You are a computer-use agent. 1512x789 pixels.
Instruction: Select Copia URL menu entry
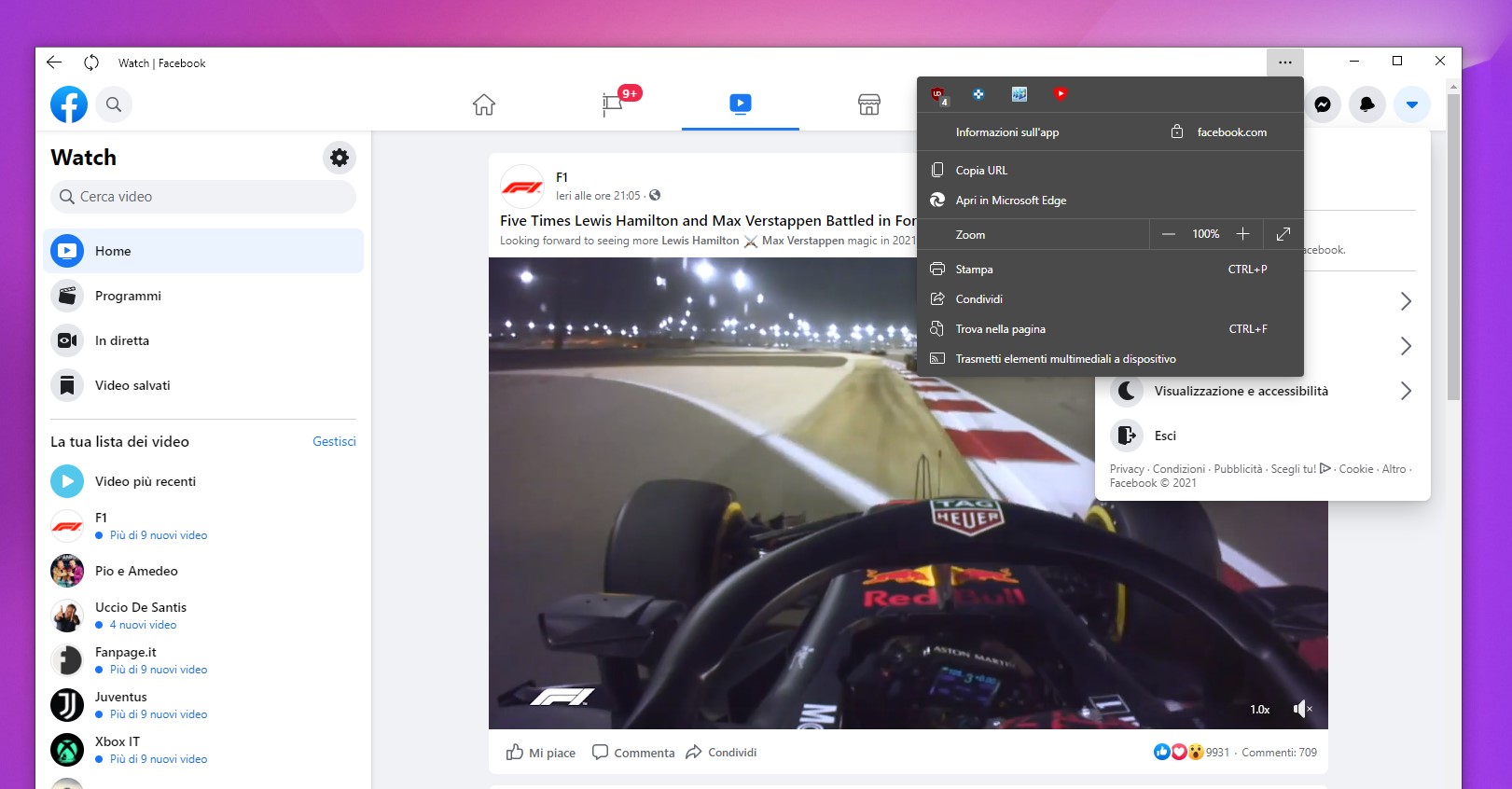tap(1110, 171)
